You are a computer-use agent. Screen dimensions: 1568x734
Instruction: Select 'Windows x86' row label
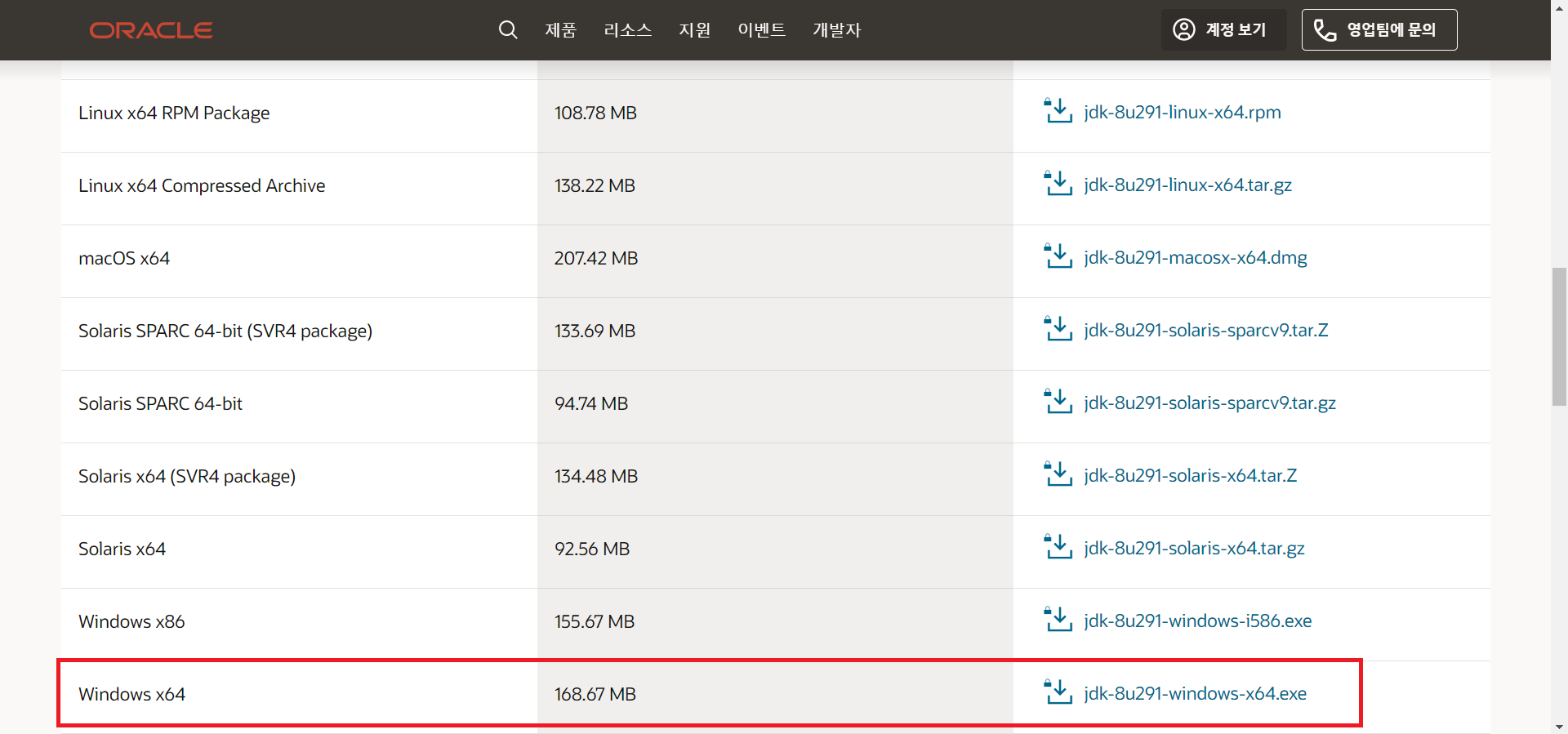click(131, 621)
